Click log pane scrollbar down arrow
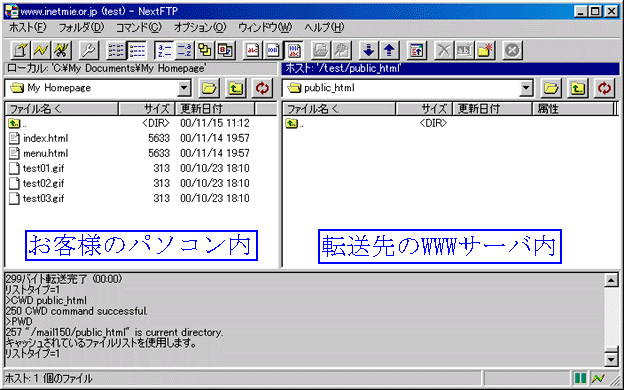This screenshot has height=390, width=624. pos(611,360)
